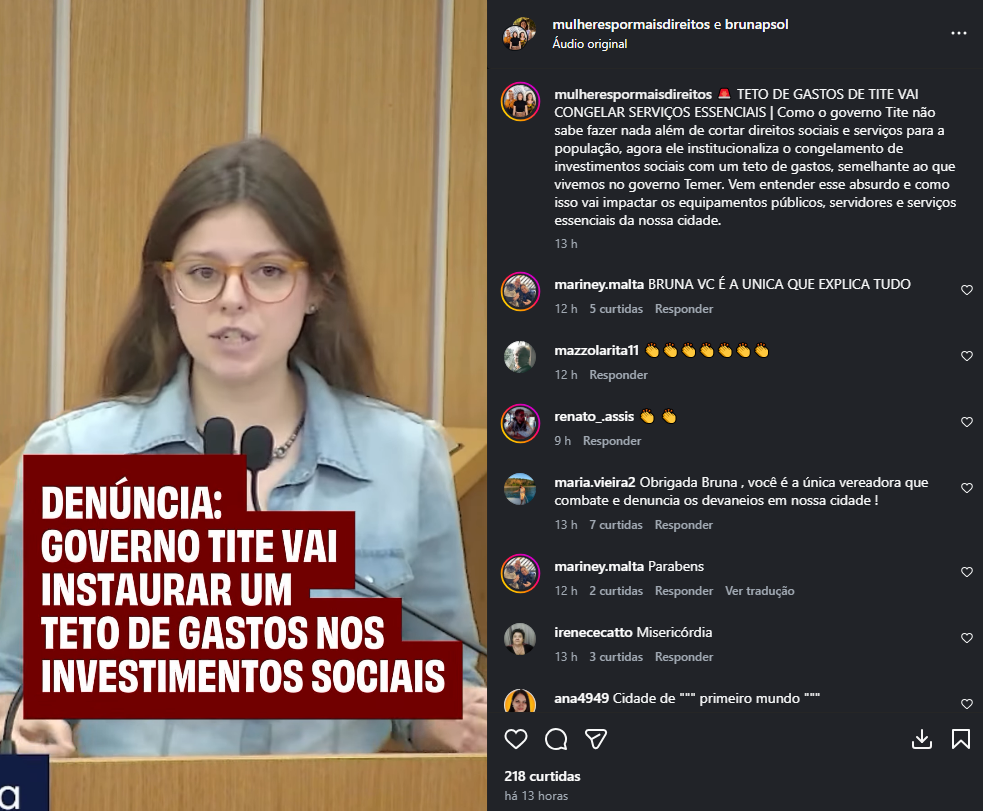The height and width of the screenshot is (811, 983).
Task: Download the post with the download icon
Action: point(922,739)
